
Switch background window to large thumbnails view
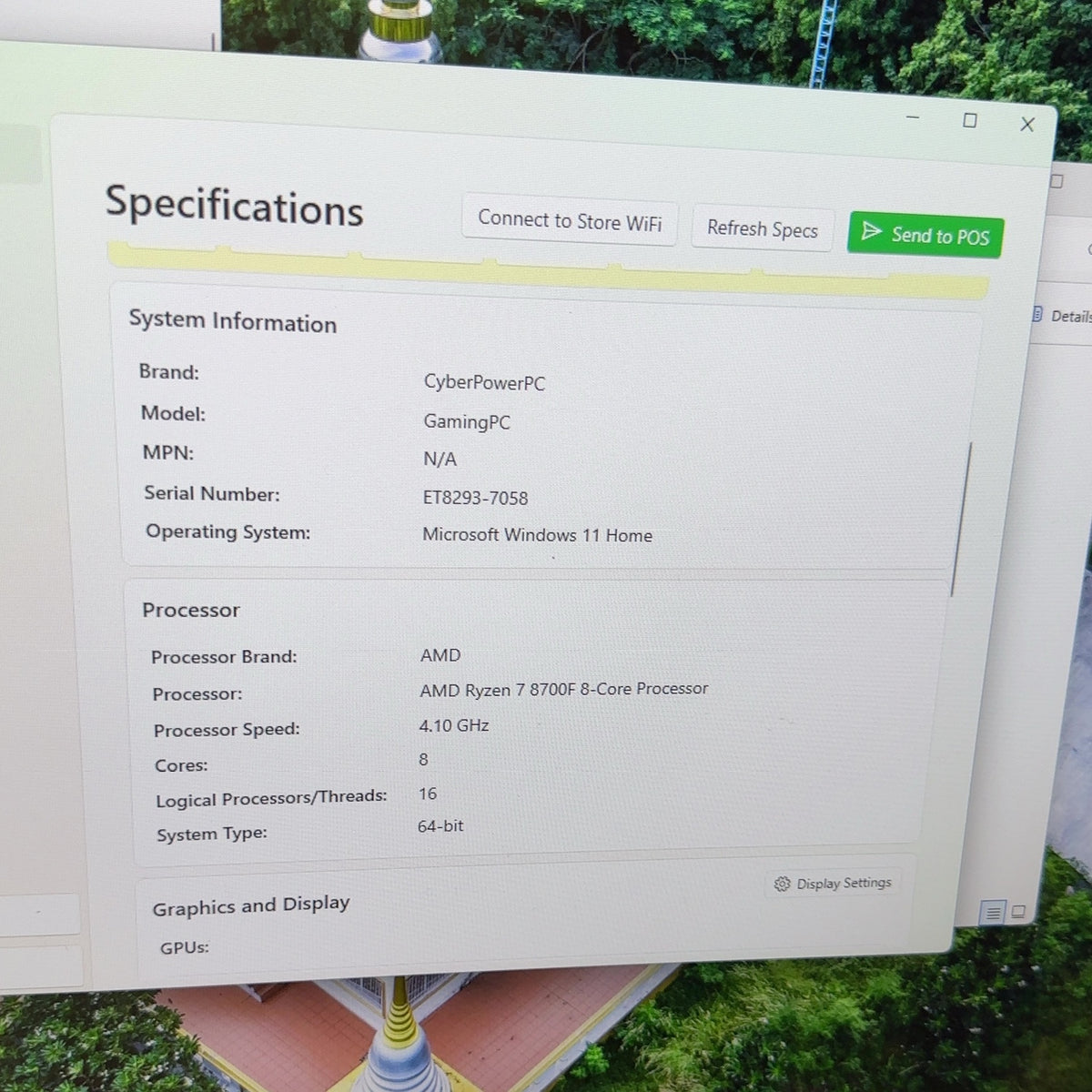[x=1018, y=911]
